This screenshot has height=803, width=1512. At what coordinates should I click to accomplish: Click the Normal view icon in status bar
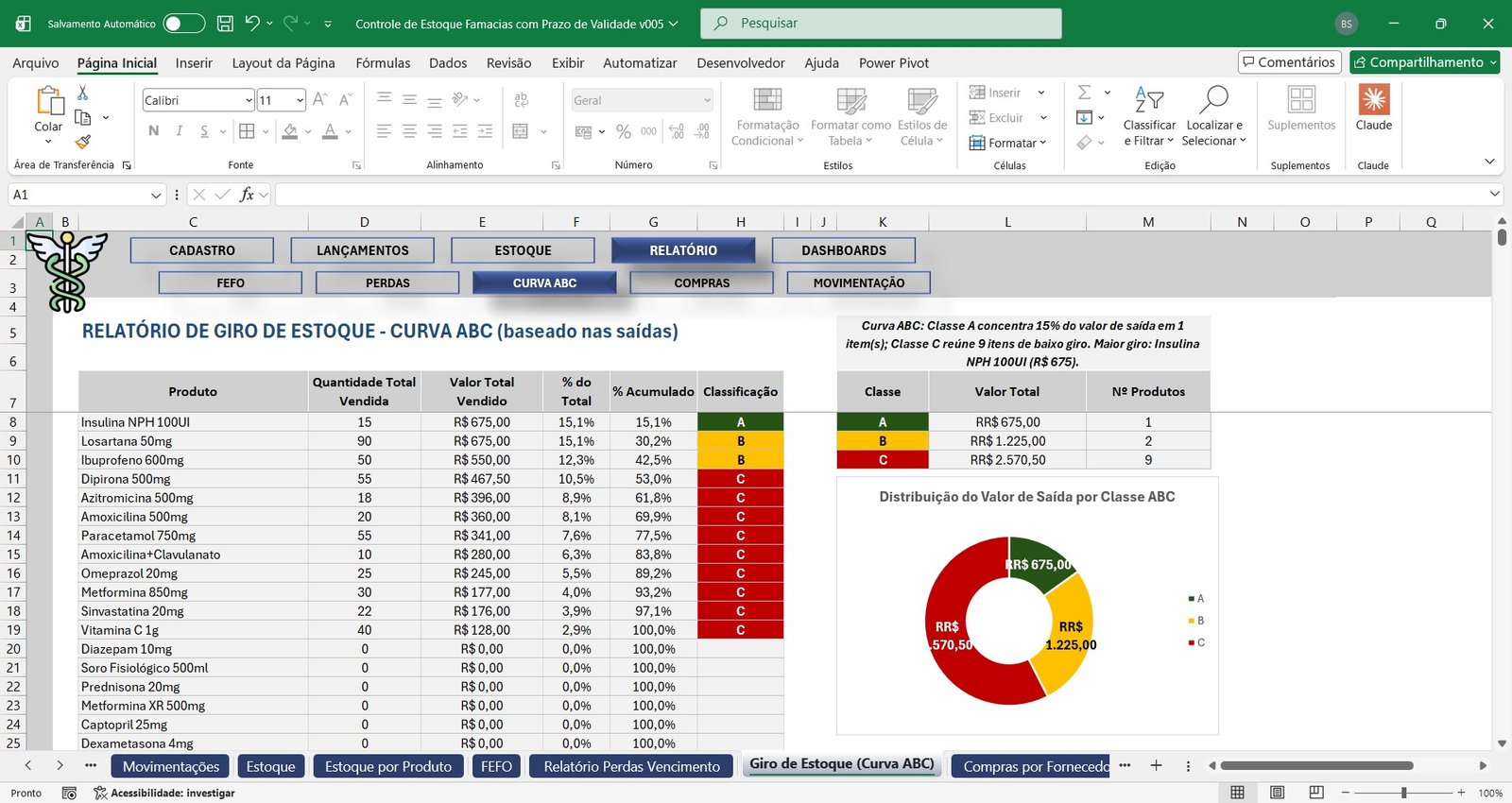pos(1237,793)
